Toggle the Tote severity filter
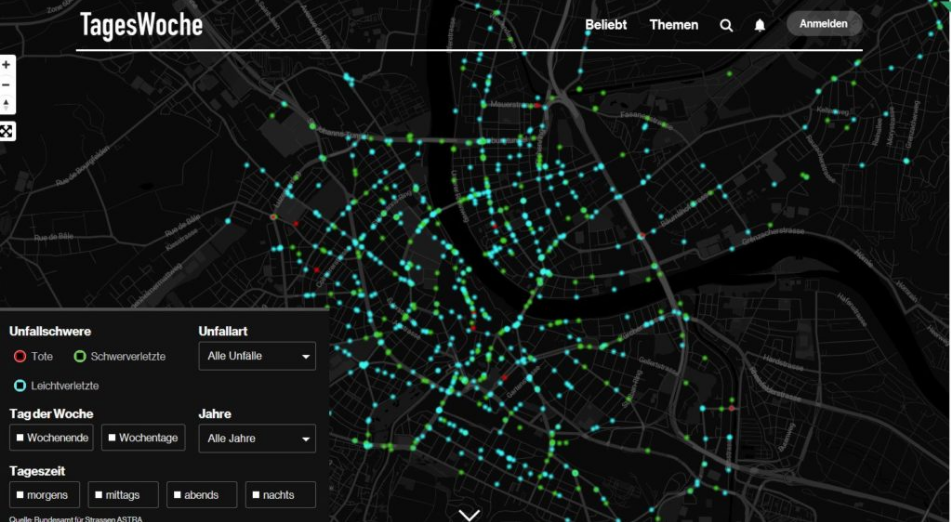This screenshot has height=522, width=951. 20,356
